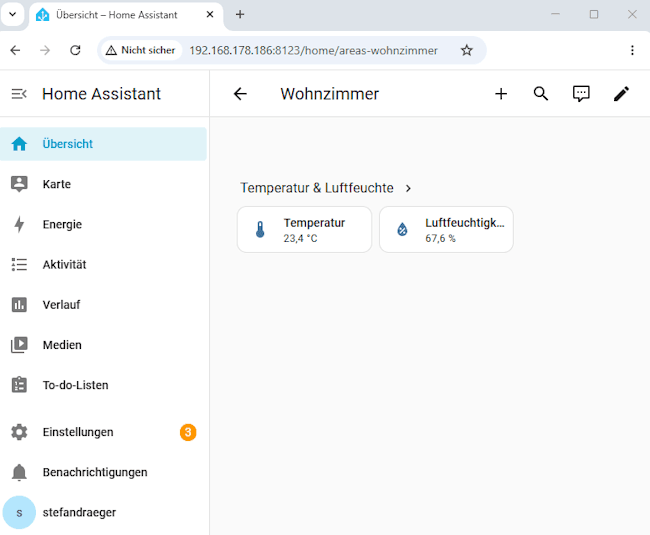
Task: Click the To-do-Listen clipboard icon
Action: point(19,385)
